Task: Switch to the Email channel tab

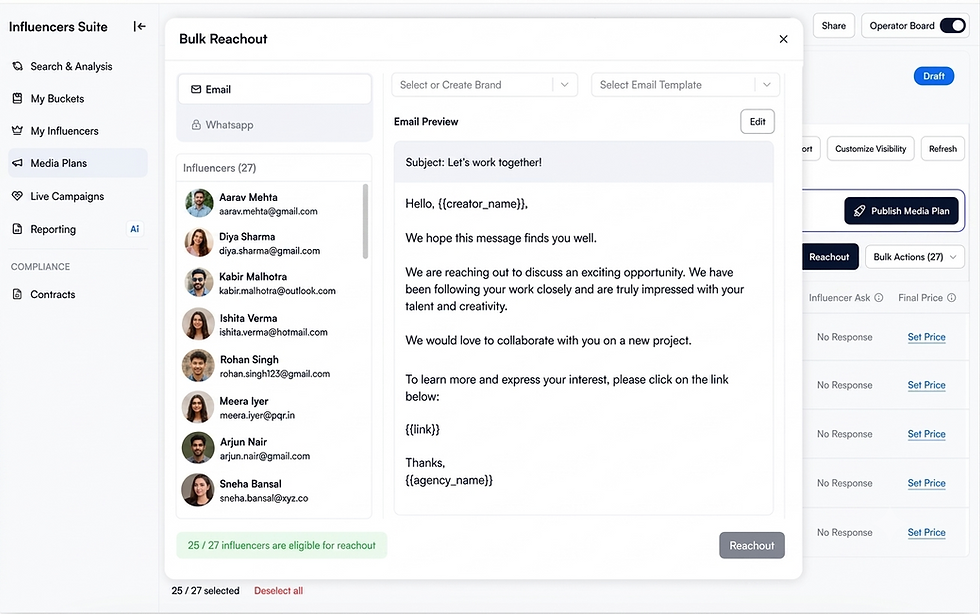Action: click(274, 89)
